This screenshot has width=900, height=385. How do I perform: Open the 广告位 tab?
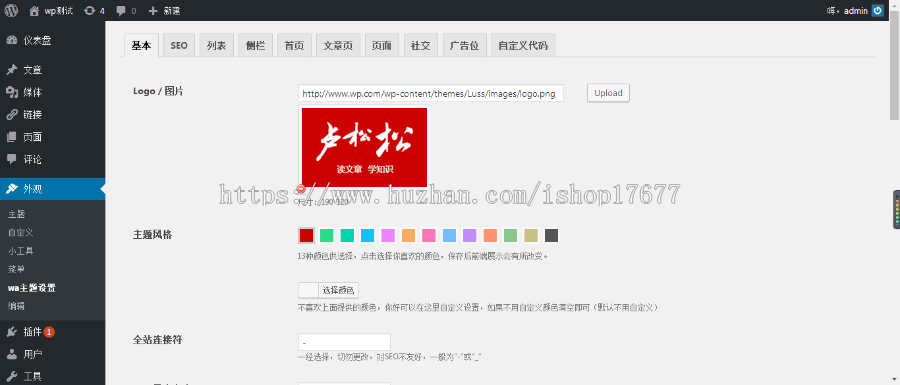[464, 45]
